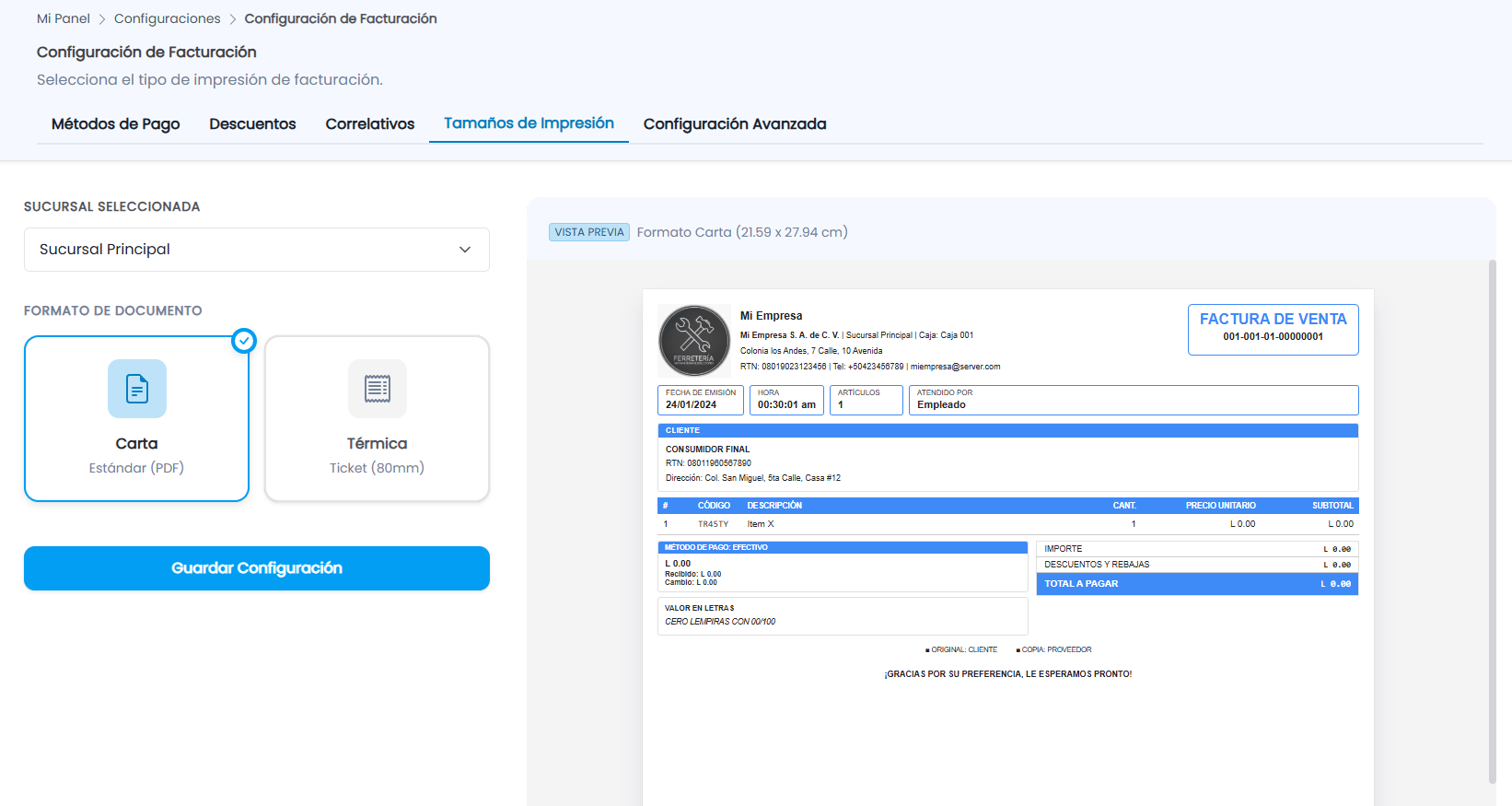Click the HORA 00:30:01 am field
The width and height of the screenshot is (1512, 806).
(786, 400)
